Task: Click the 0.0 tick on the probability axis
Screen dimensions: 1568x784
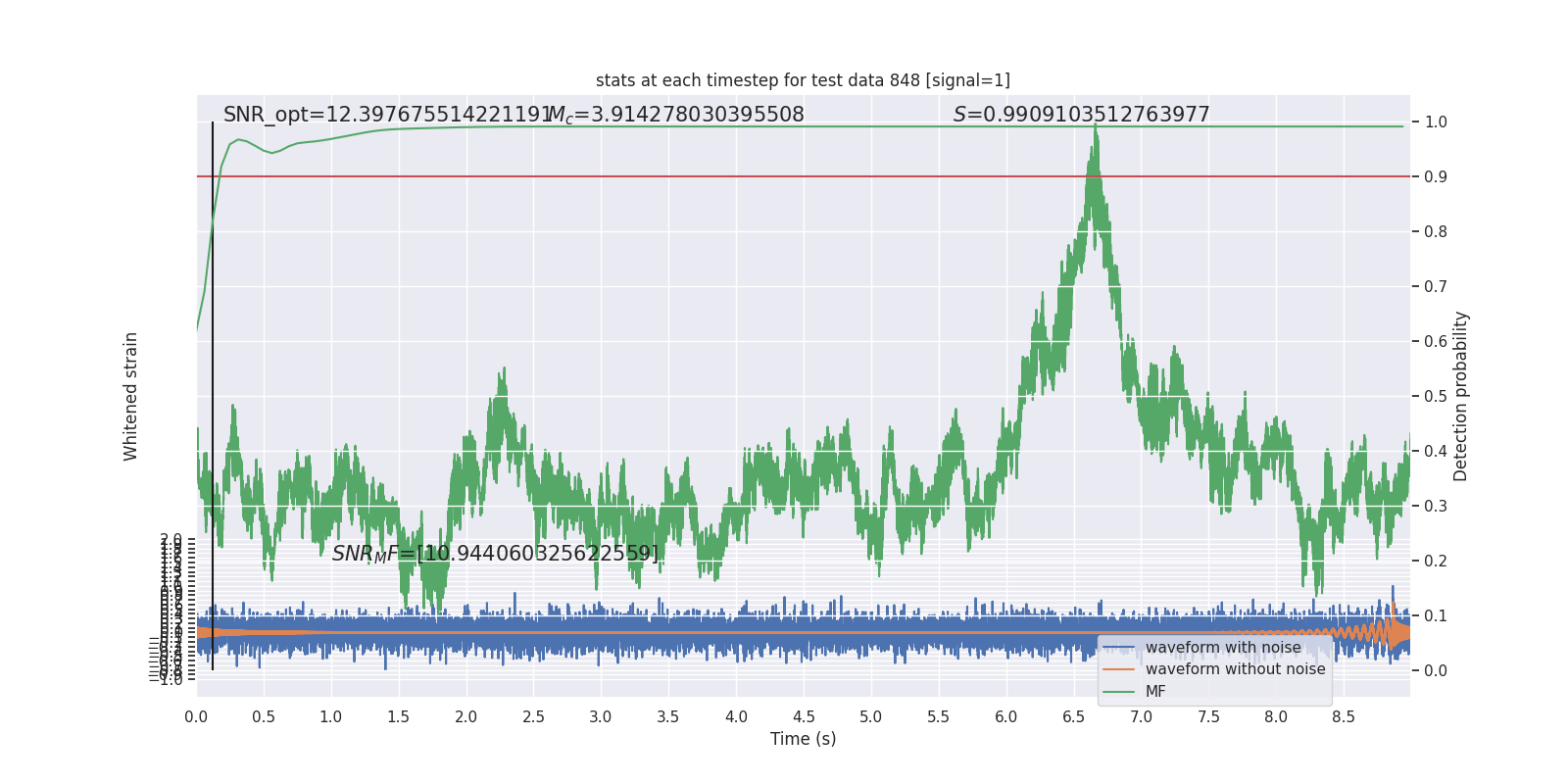Action: pos(1436,671)
